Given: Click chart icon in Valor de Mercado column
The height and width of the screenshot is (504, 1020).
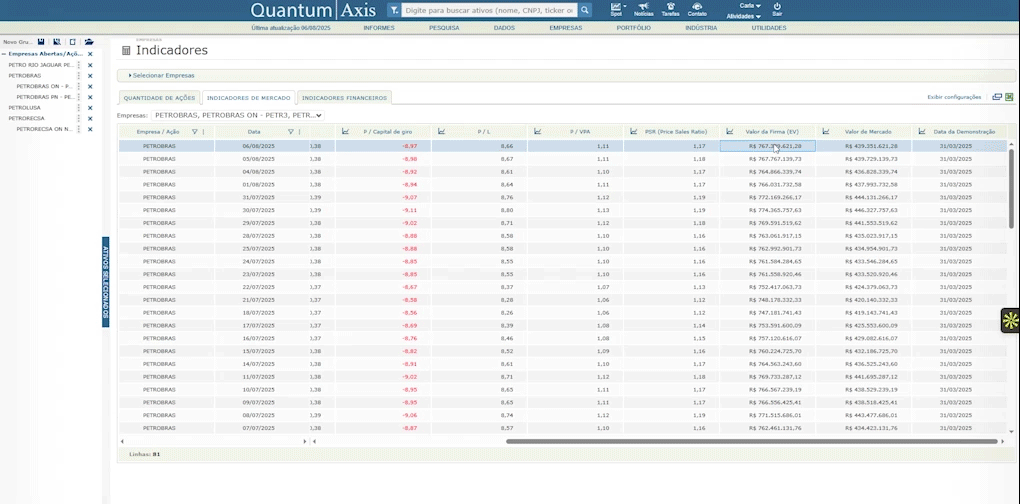Looking at the screenshot, I should [x=826, y=131].
